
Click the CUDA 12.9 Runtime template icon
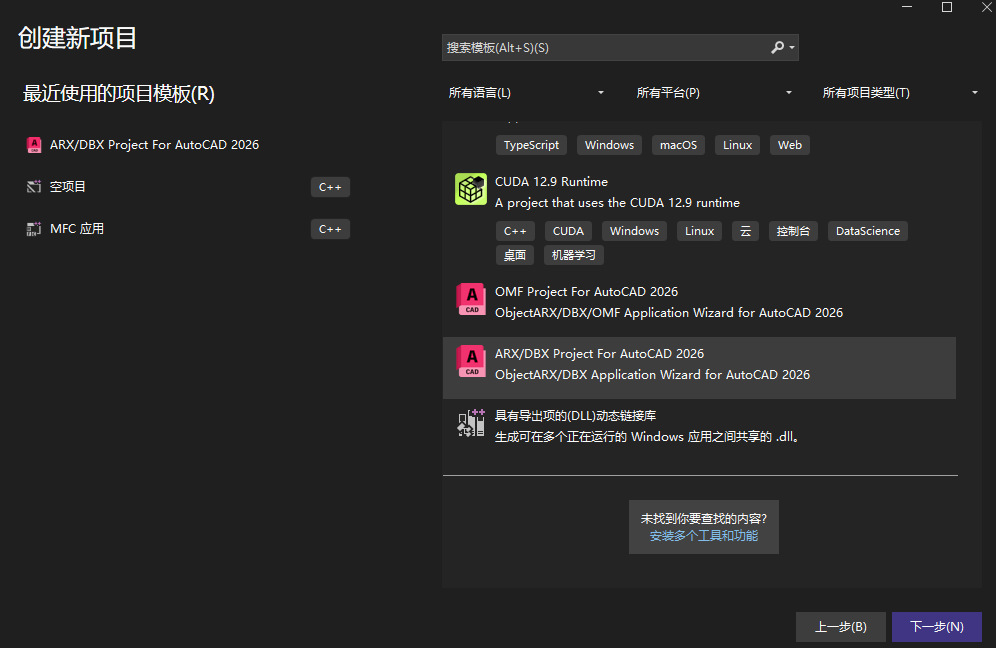(x=471, y=189)
